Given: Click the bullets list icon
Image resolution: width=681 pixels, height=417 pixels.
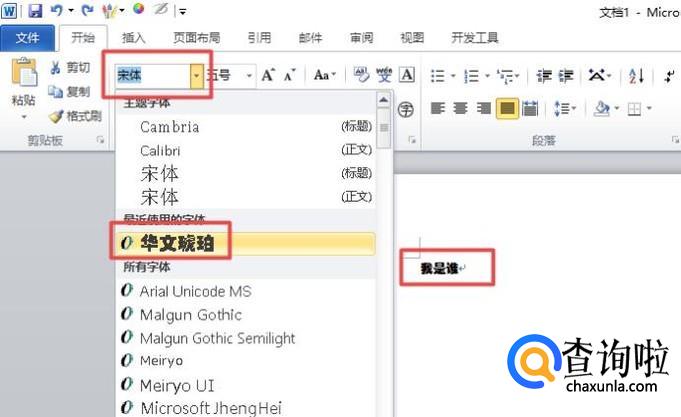Looking at the screenshot, I should tap(437, 76).
